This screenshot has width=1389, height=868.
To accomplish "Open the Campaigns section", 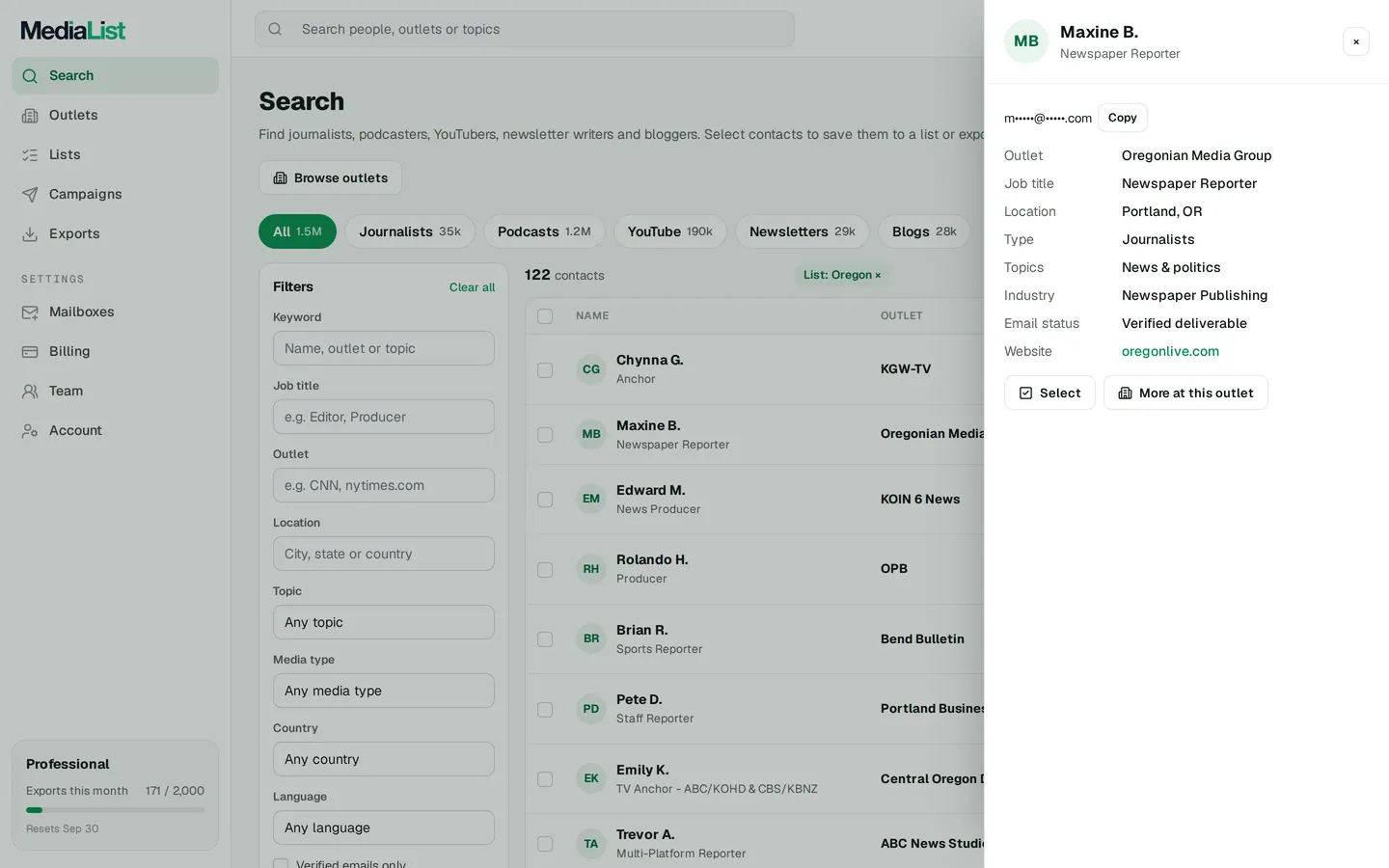I will click(115, 194).
